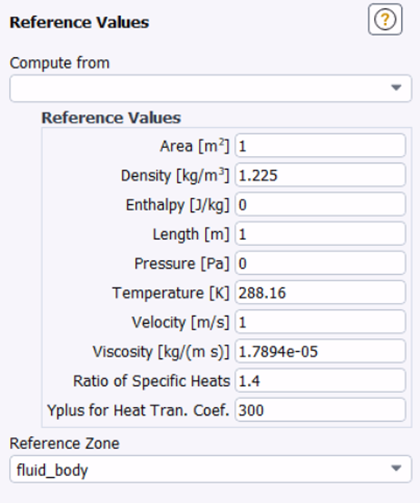Click the Reference Zone label
This screenshot has width=420, height=503.
[x=64, y=444]
